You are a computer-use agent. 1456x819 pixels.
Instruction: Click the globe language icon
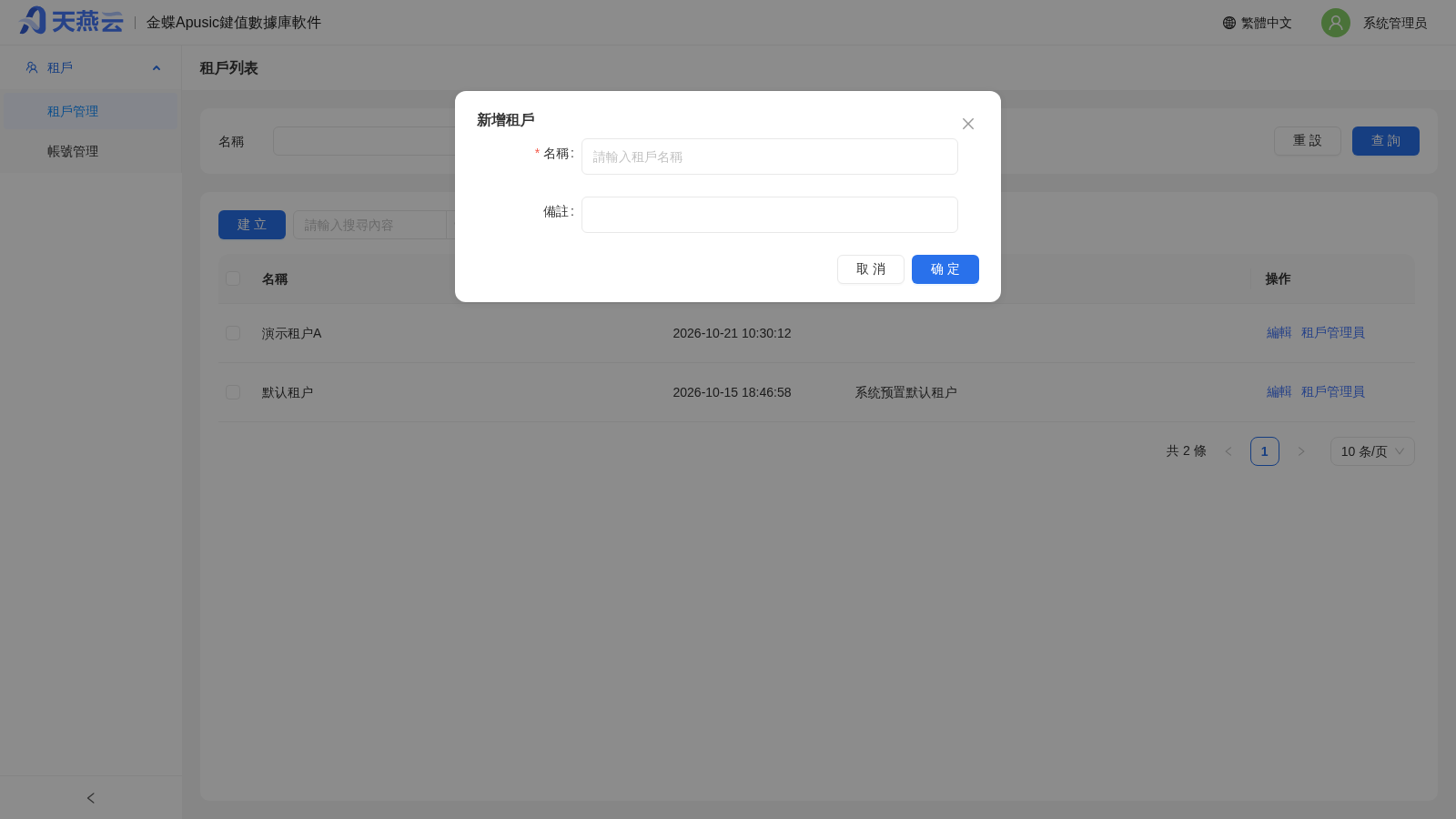pyautogui.click(x=1229, y=23)
